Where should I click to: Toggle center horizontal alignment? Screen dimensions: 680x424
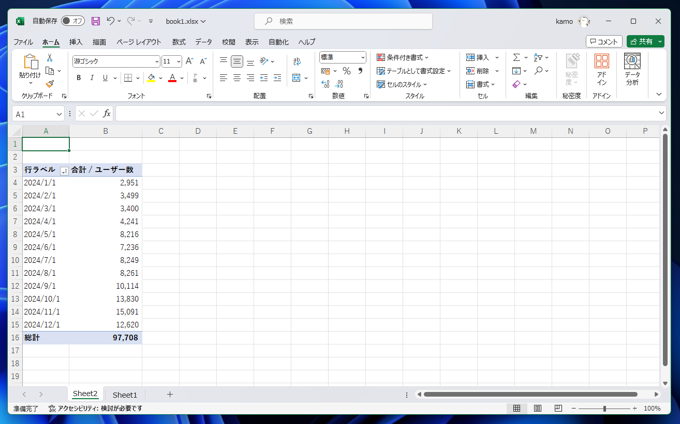(237, 78)
